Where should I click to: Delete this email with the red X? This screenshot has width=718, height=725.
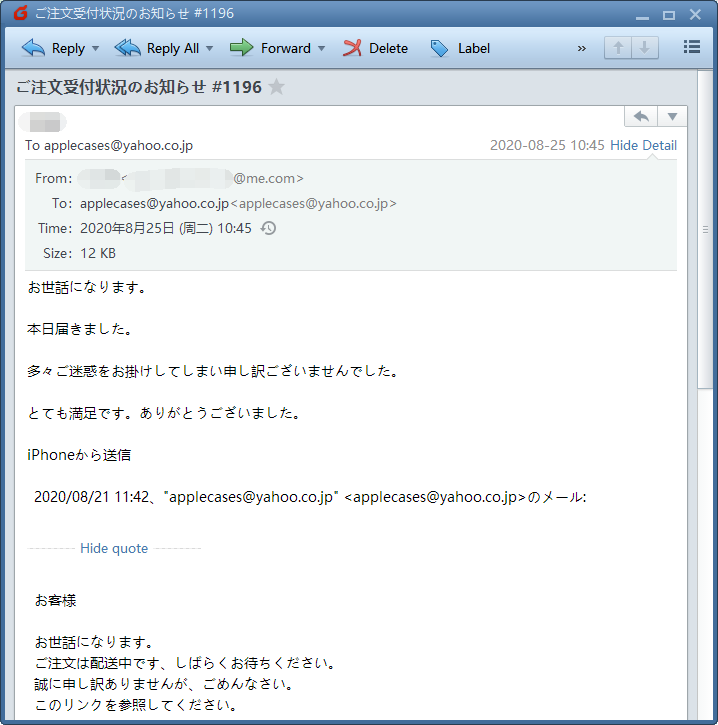coord(376,48)
